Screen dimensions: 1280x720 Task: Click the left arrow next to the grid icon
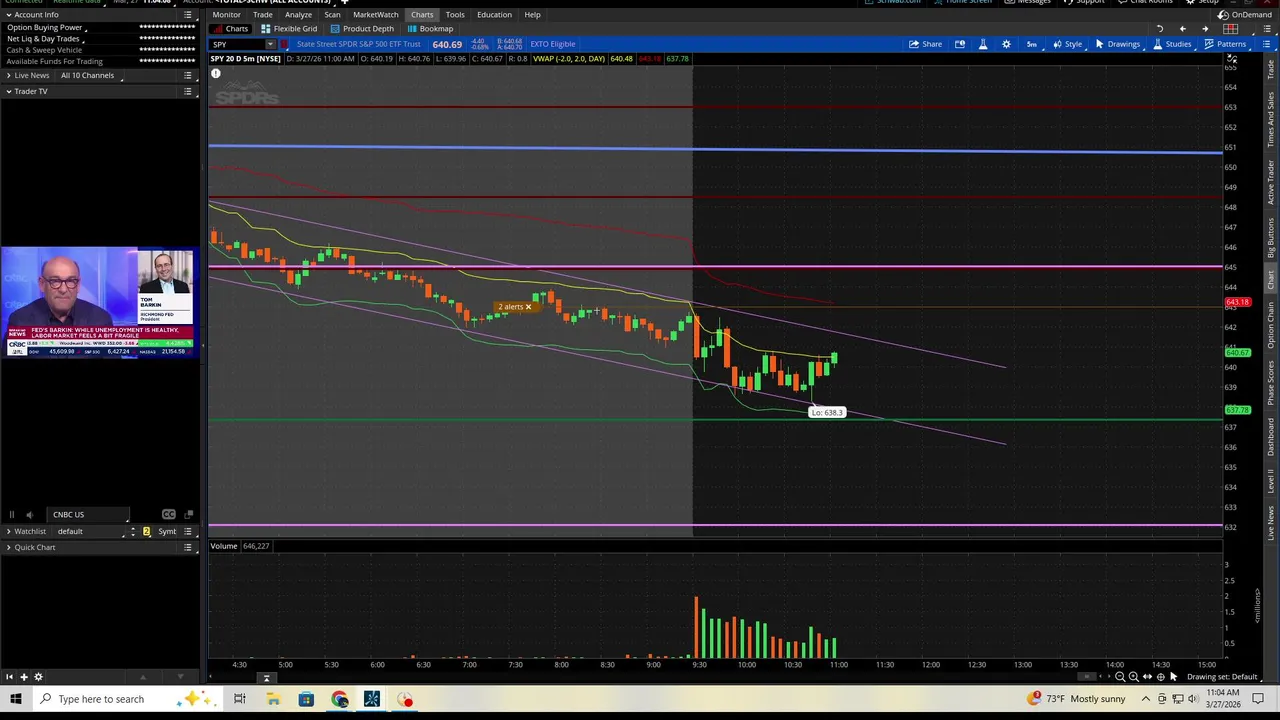[1182, 29]
